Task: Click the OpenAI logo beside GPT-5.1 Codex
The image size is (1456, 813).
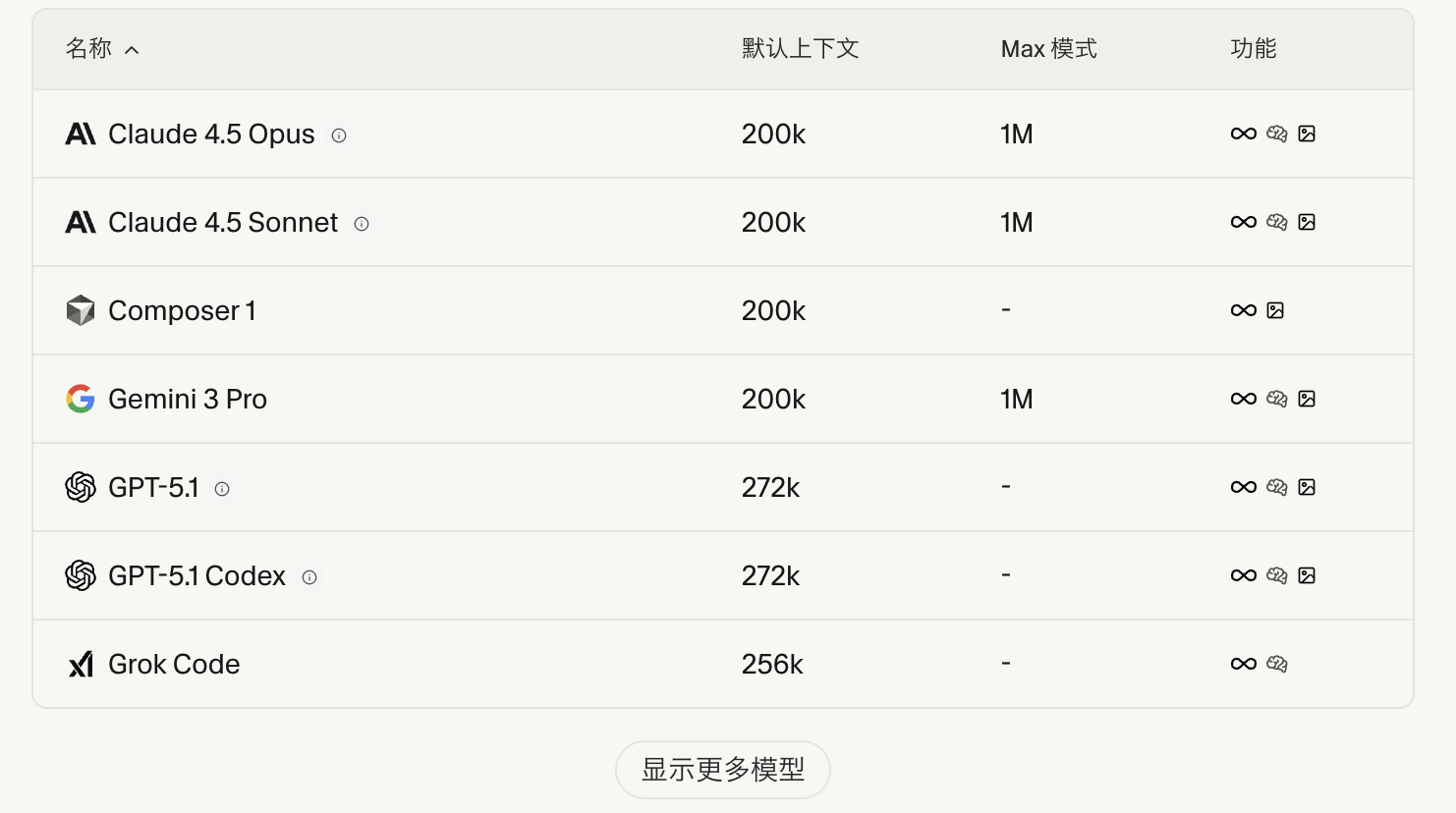Action: tap(81, 575)
